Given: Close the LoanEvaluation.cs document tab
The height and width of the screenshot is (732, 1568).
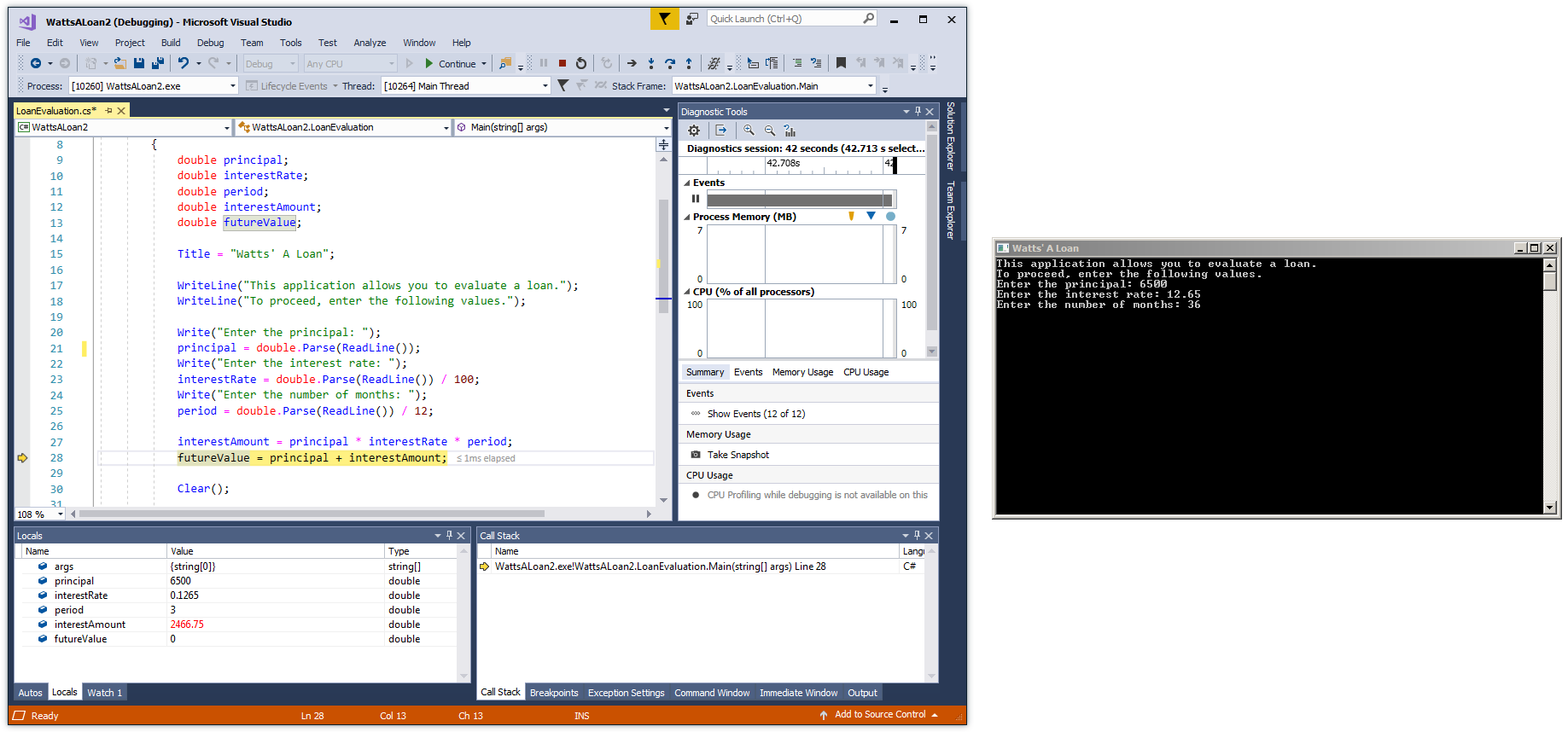Looking at the screenshot, I should point(121,111).
